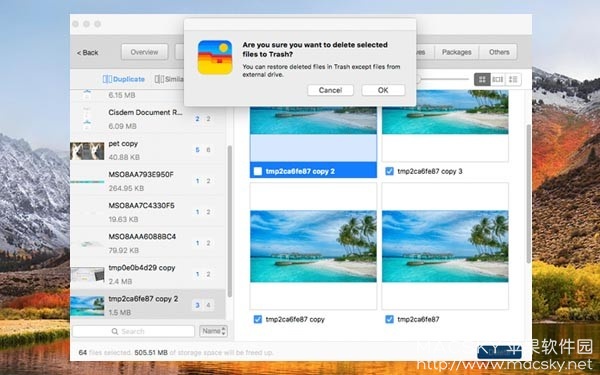The height and width of the screenshot is (375, 600).
Task: Check the tmp2ca6fe87 copy 2 checkbox
Action: 258,171
